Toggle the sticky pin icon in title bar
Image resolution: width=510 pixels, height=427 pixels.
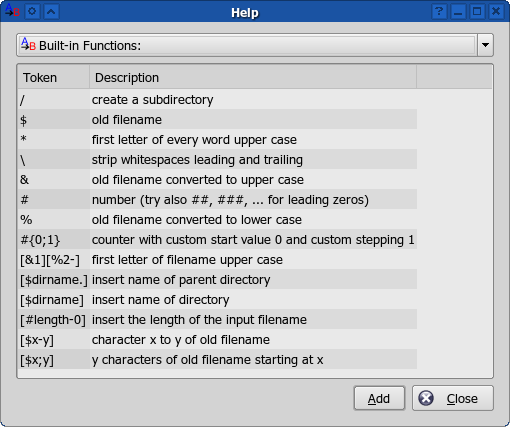tap(32, 12)
